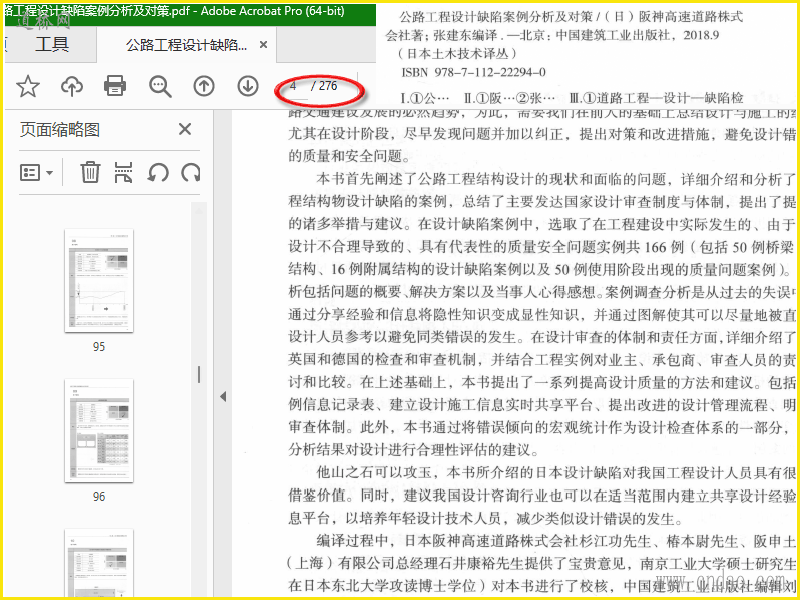Go to previous page with up arrow

coord(204,86)
